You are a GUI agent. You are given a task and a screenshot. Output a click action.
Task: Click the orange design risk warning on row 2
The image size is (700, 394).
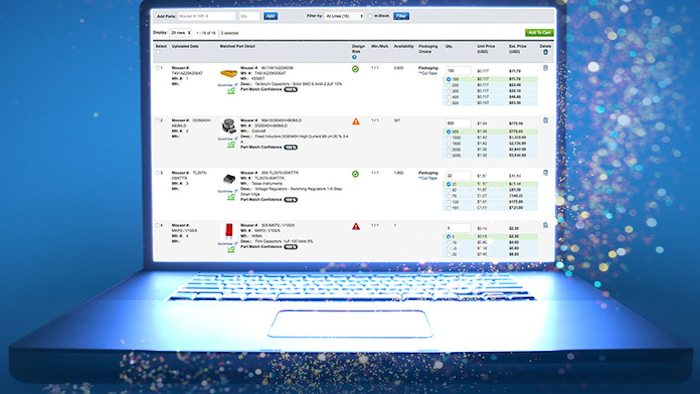coord(356,121)
